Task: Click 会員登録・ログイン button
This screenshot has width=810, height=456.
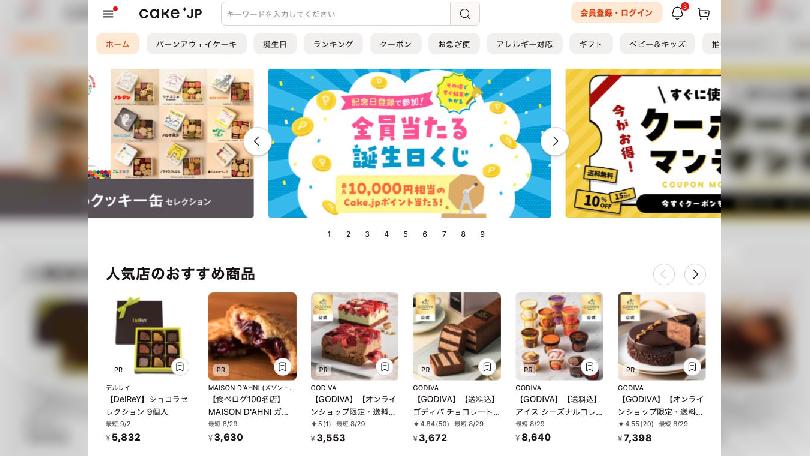Action: point(616,13)
